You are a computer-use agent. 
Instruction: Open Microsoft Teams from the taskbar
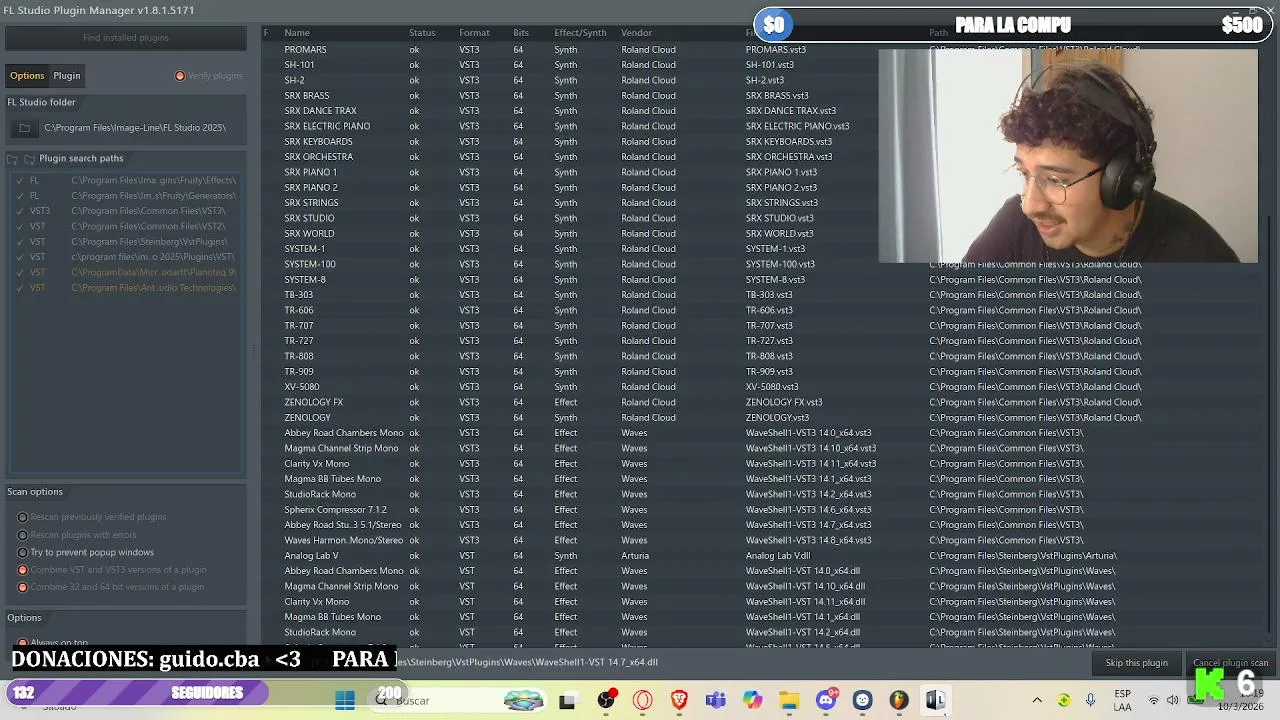(x=715, y=700)
